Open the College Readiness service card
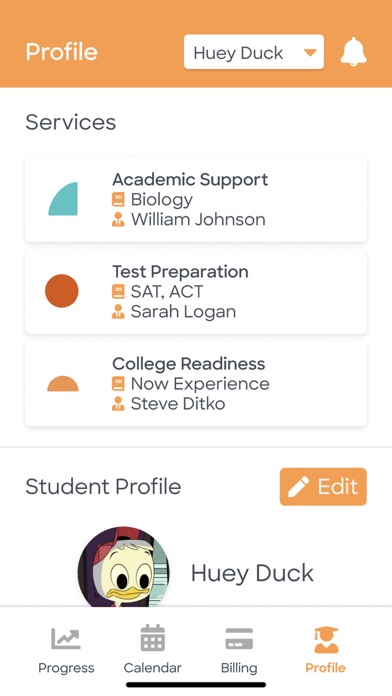This screenshot has width=392, height=696. 196,384
